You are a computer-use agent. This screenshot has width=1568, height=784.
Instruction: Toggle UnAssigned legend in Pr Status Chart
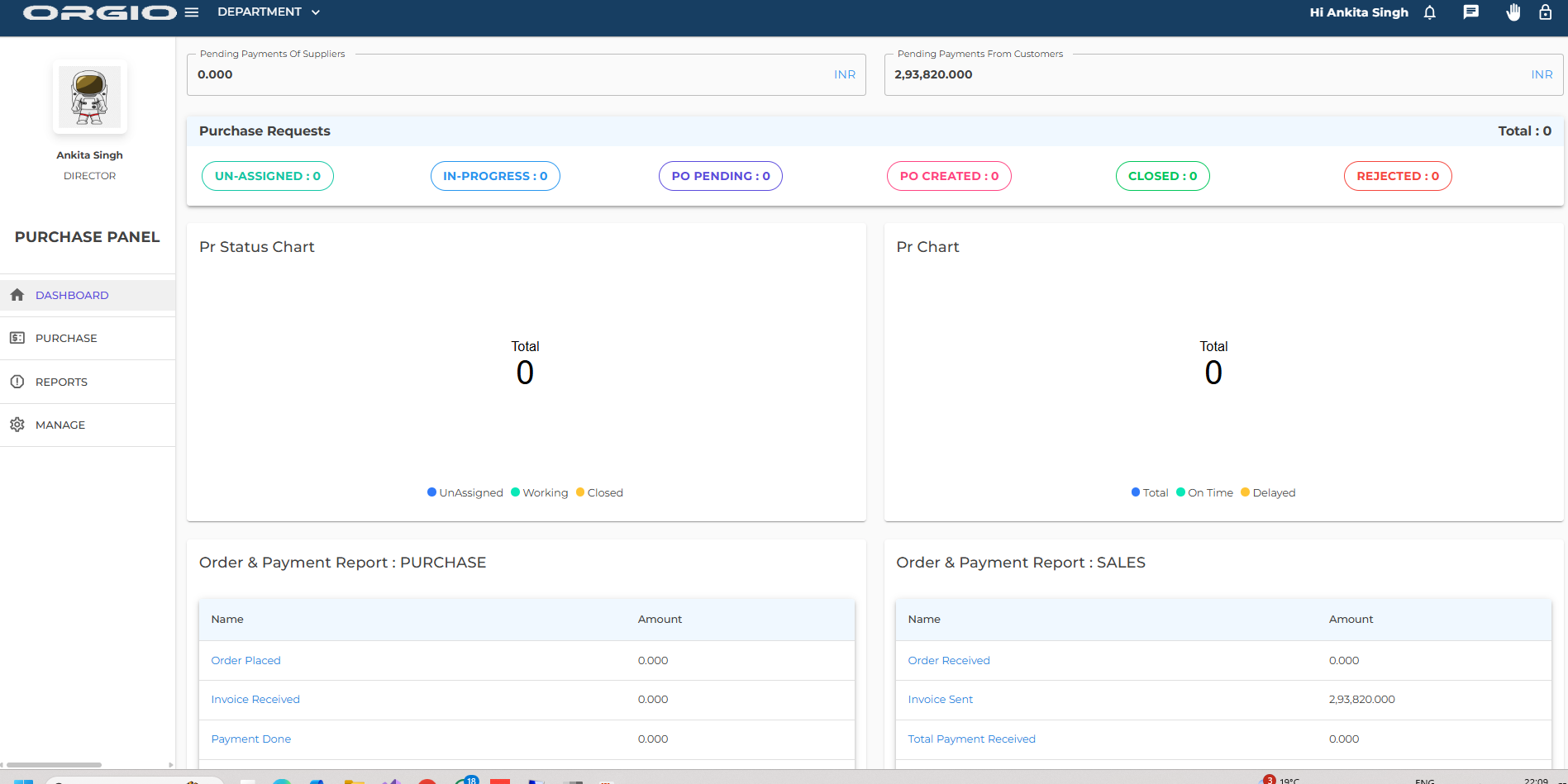coord(465,492)
